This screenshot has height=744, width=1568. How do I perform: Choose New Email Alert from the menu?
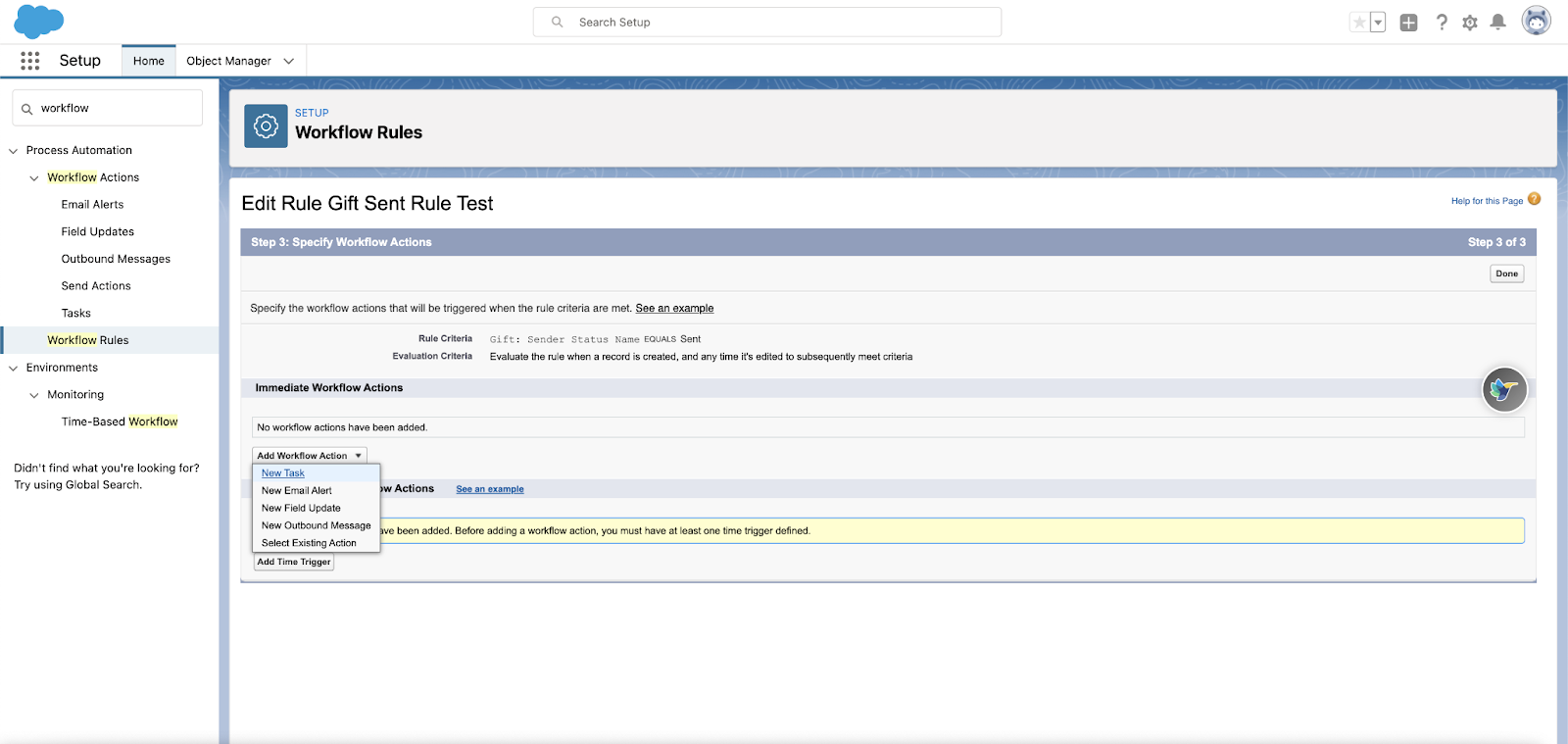coord(297,491)
